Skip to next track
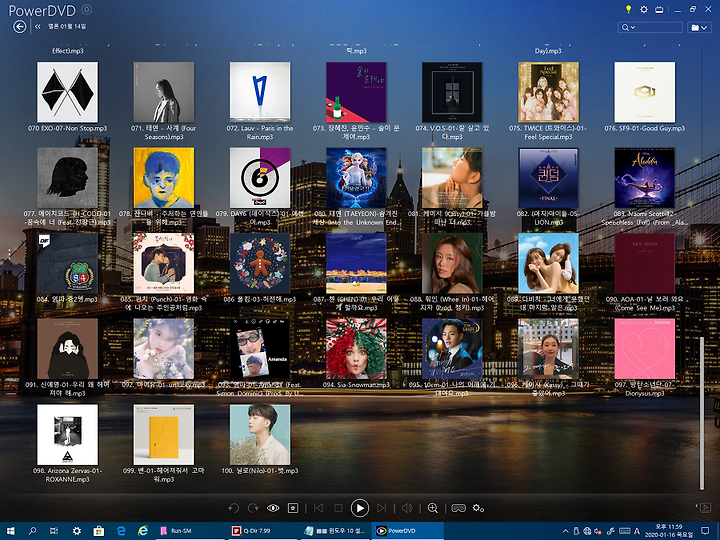 [381, 508]
